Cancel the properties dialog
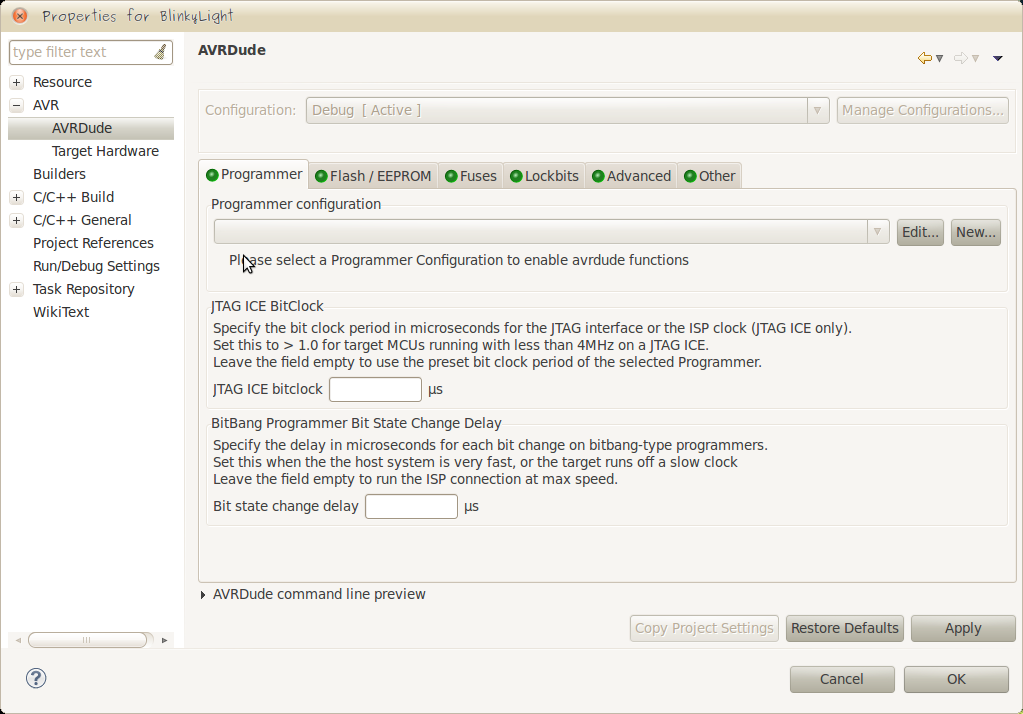Image resolution: width=1023 pixels, height=714 pixels. [x=842, y=679]
